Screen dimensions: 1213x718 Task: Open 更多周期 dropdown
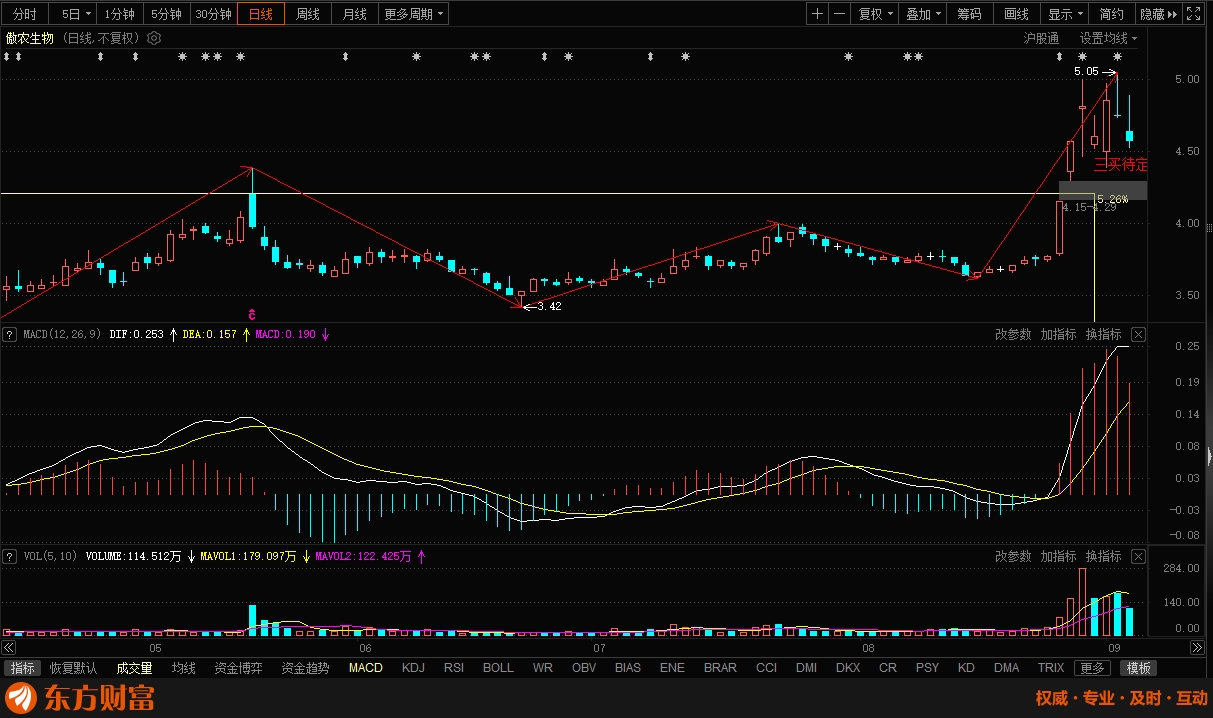[x=414, y=14]
